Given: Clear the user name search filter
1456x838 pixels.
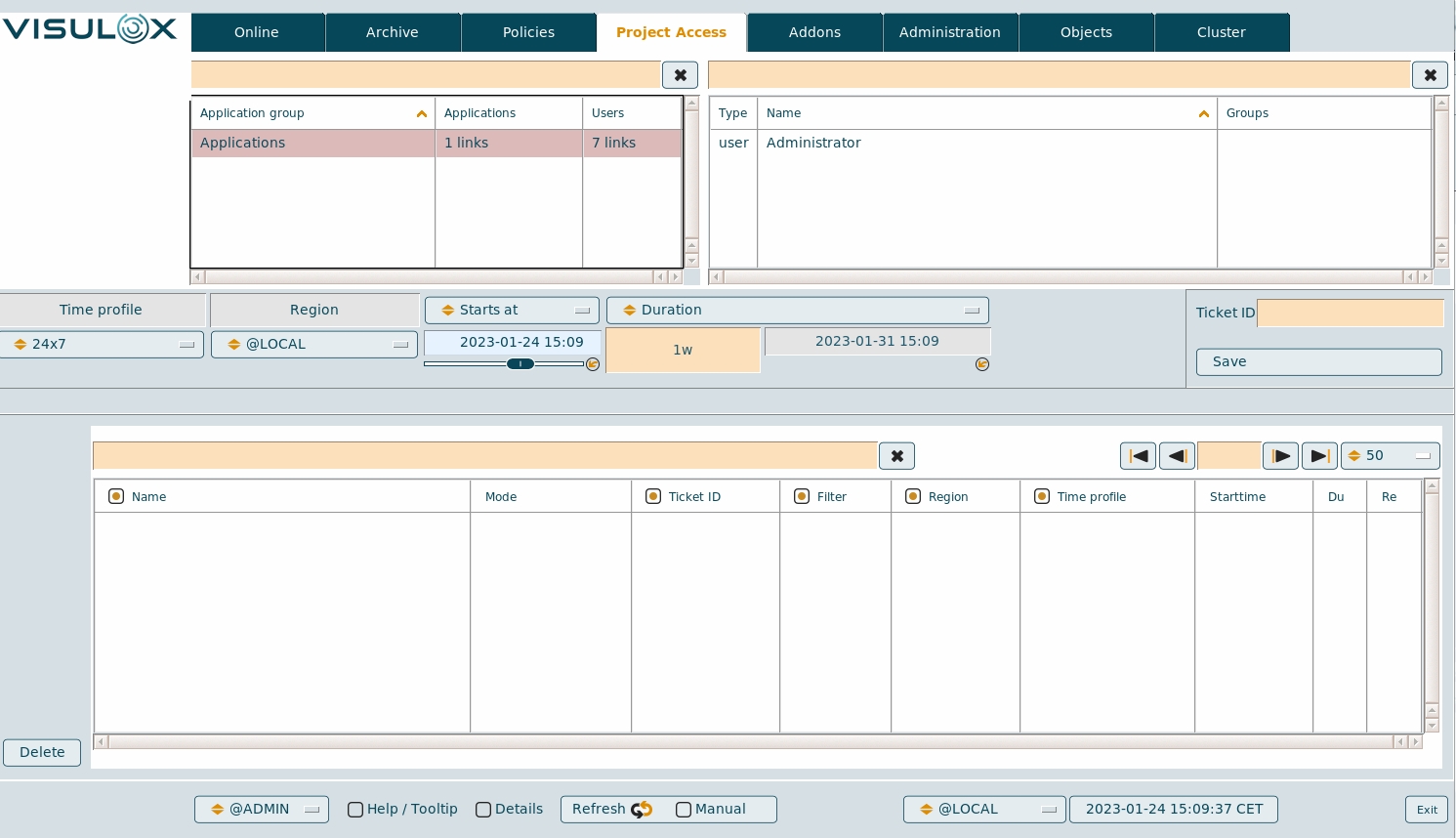Looking at the screenshot, I should click(1430, 75).
